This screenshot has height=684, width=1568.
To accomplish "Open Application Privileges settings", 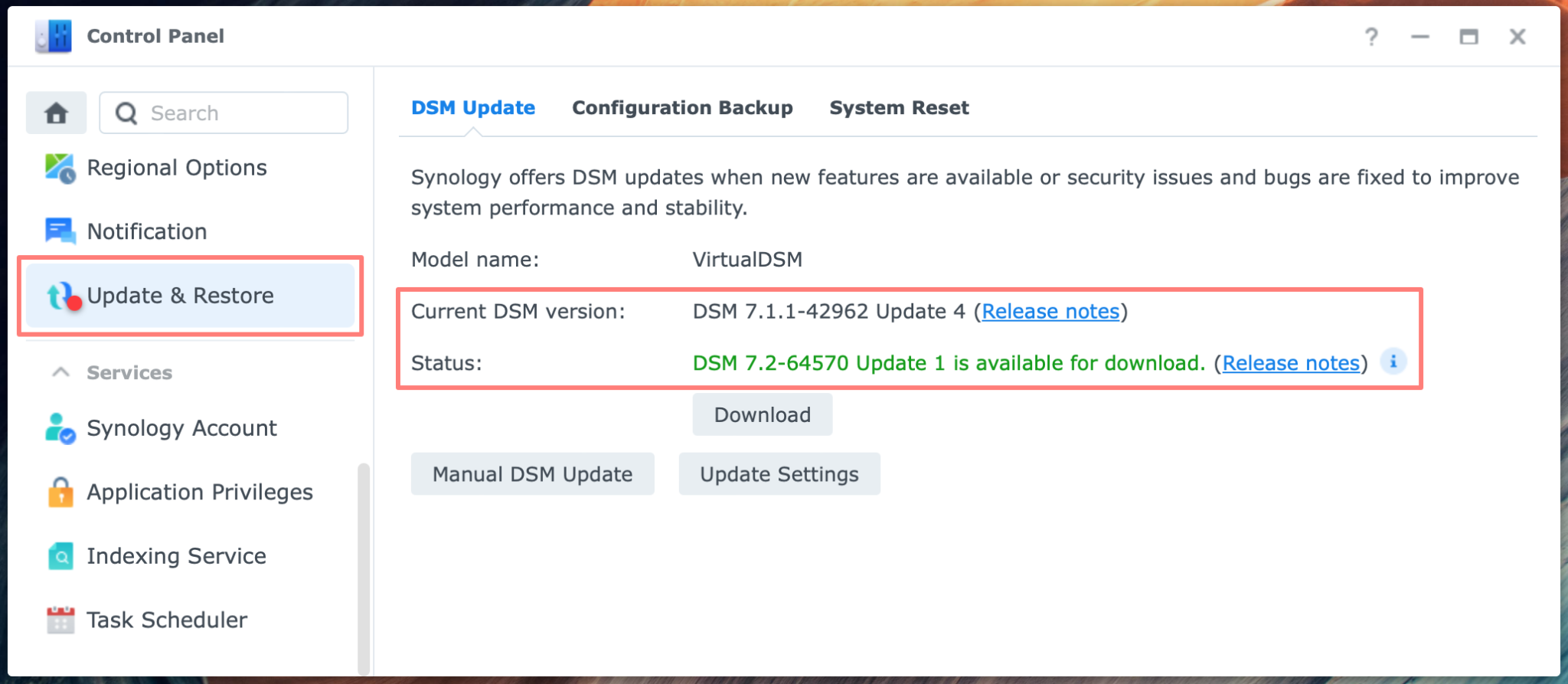I will click(190, 492).
